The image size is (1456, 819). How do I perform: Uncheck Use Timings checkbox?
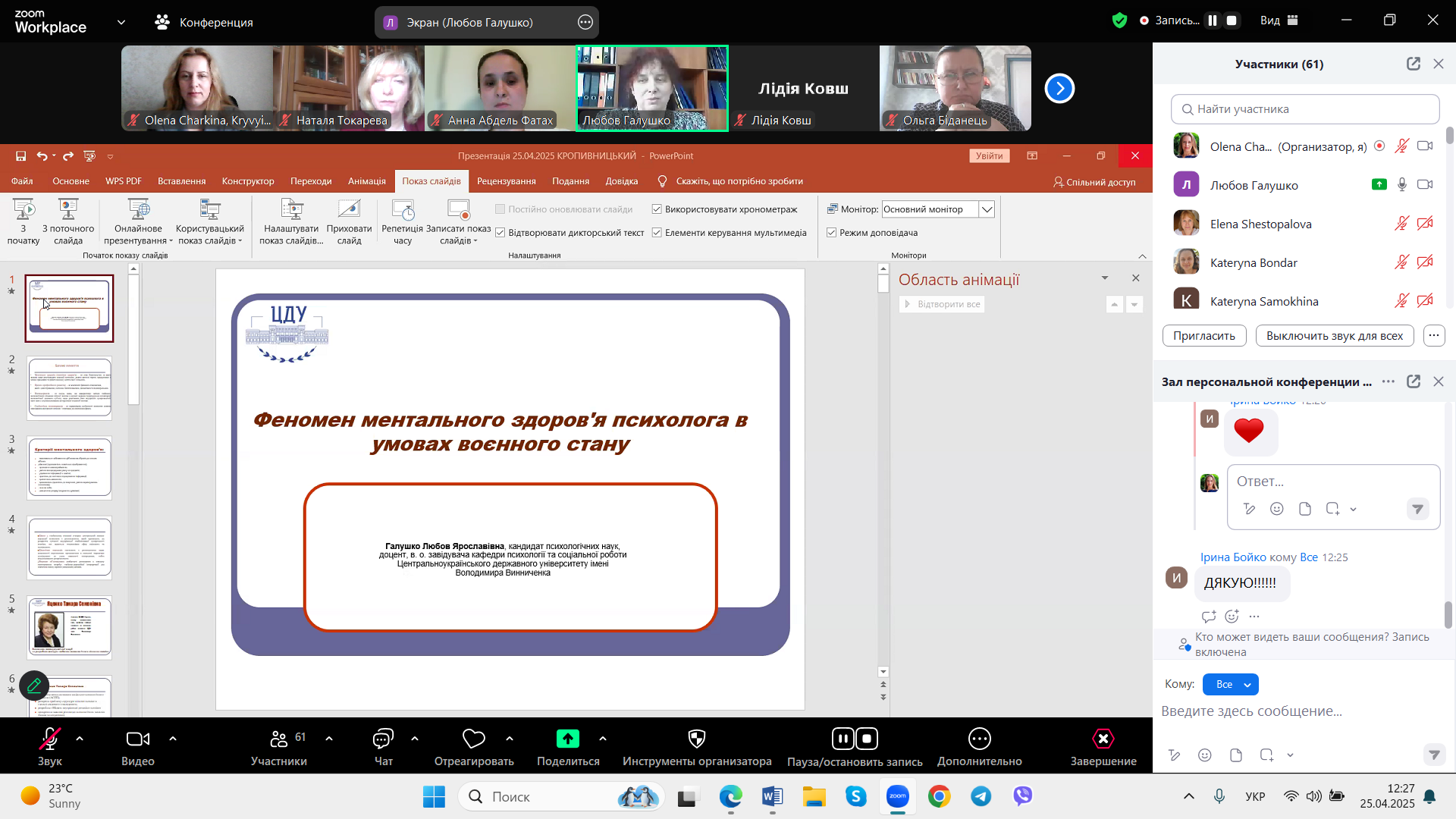click(657, 209)
